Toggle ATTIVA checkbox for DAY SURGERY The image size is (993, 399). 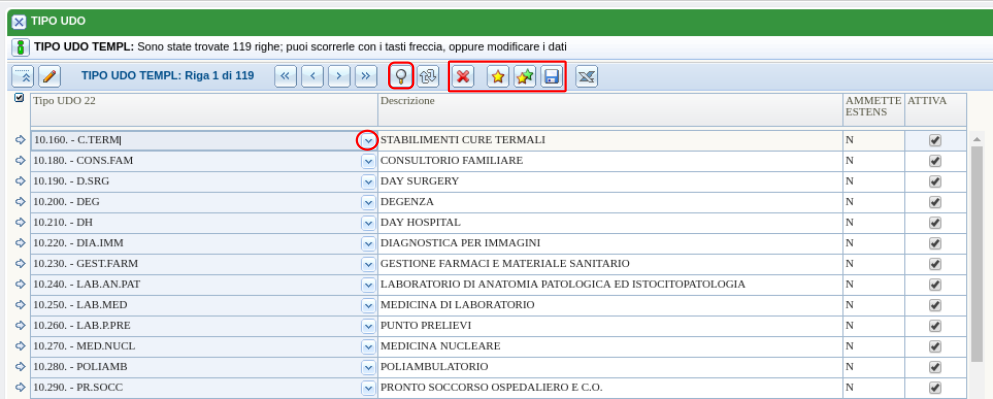tap(935, 182)
